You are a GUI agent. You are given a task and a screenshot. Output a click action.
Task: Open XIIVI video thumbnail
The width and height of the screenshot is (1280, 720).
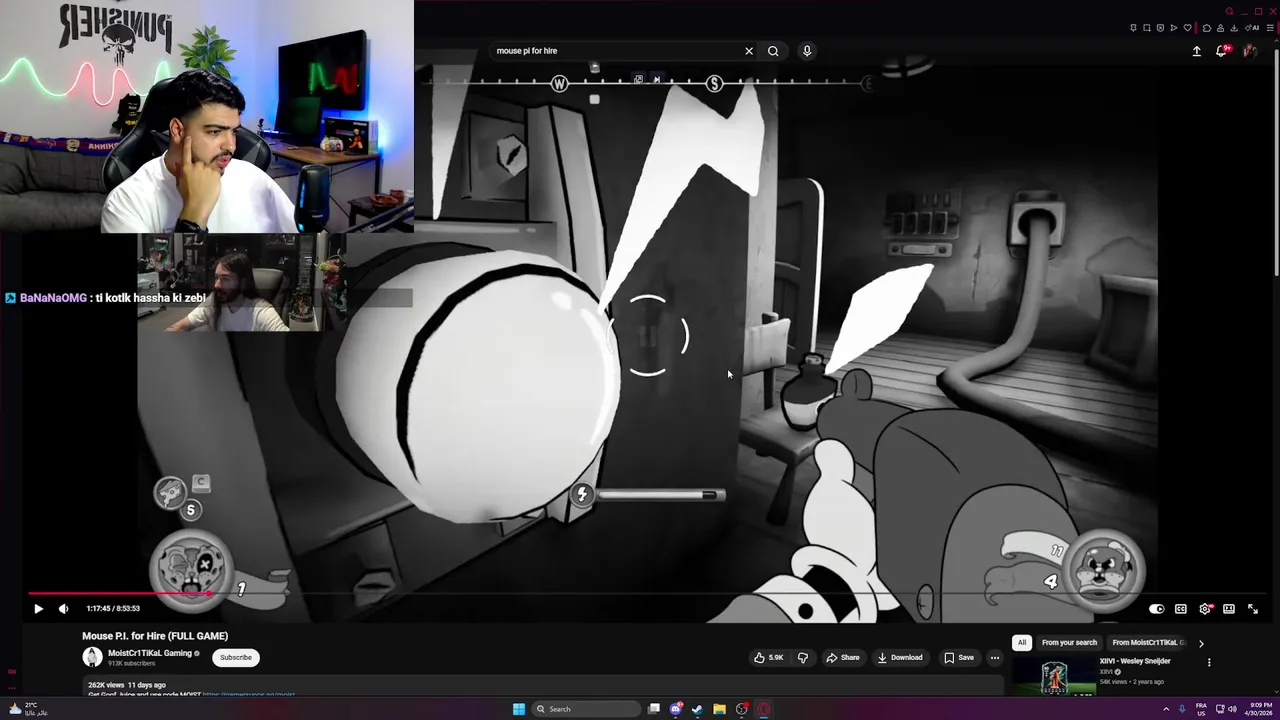pos(1053,677)
